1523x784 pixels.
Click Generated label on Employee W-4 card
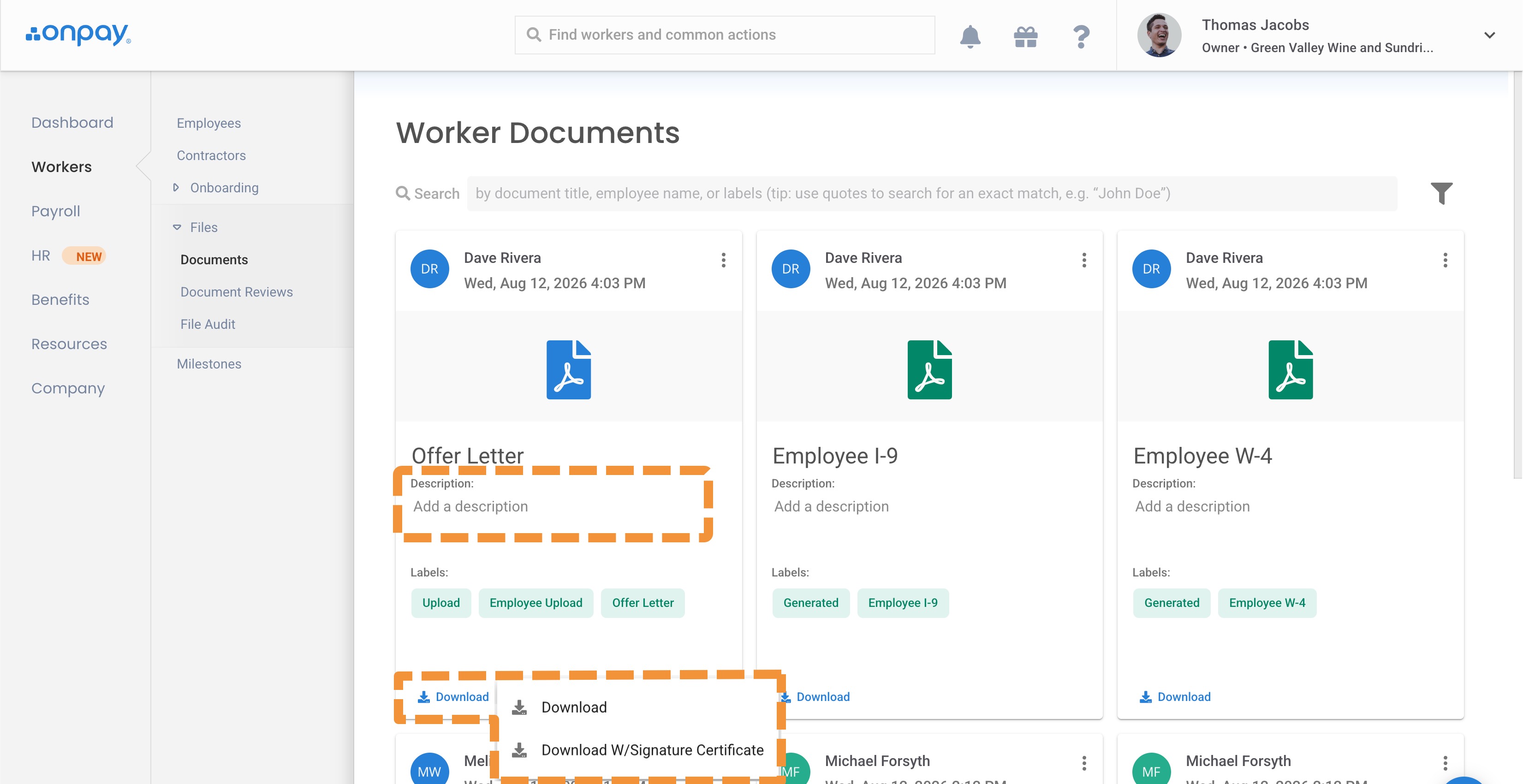point(1171,603)
